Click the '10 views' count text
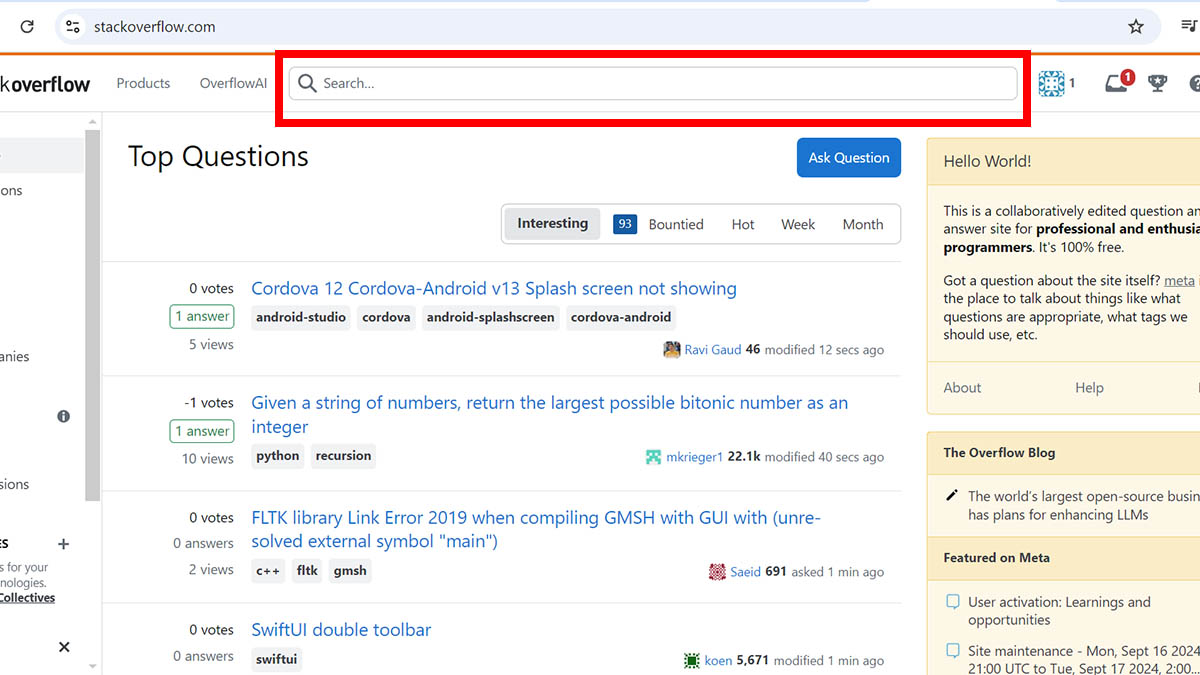The image size is (1200, 675). pos(208,459)
